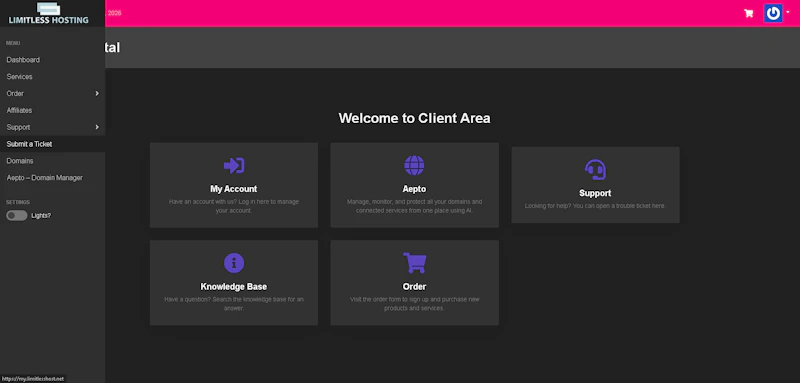800x383 pixels.
Task: Click the Order card title
Action: (x=414, y=287)
